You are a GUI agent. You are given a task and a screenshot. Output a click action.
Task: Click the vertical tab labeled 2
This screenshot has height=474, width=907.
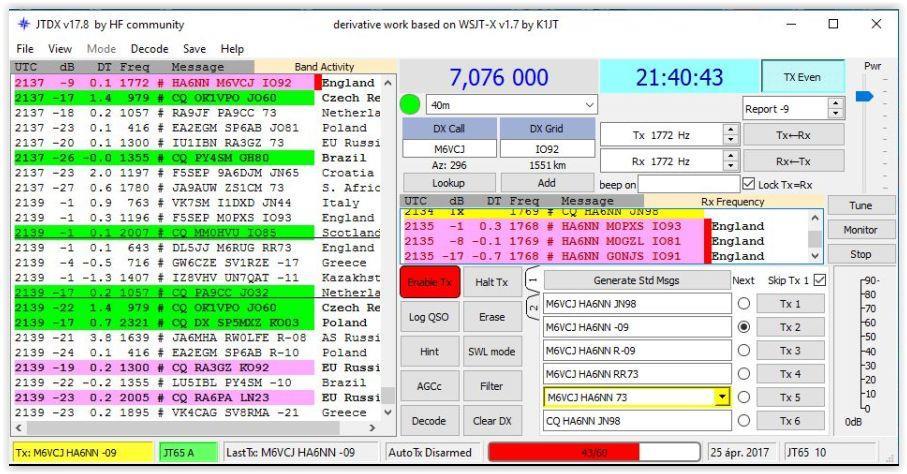coord(533,308)
